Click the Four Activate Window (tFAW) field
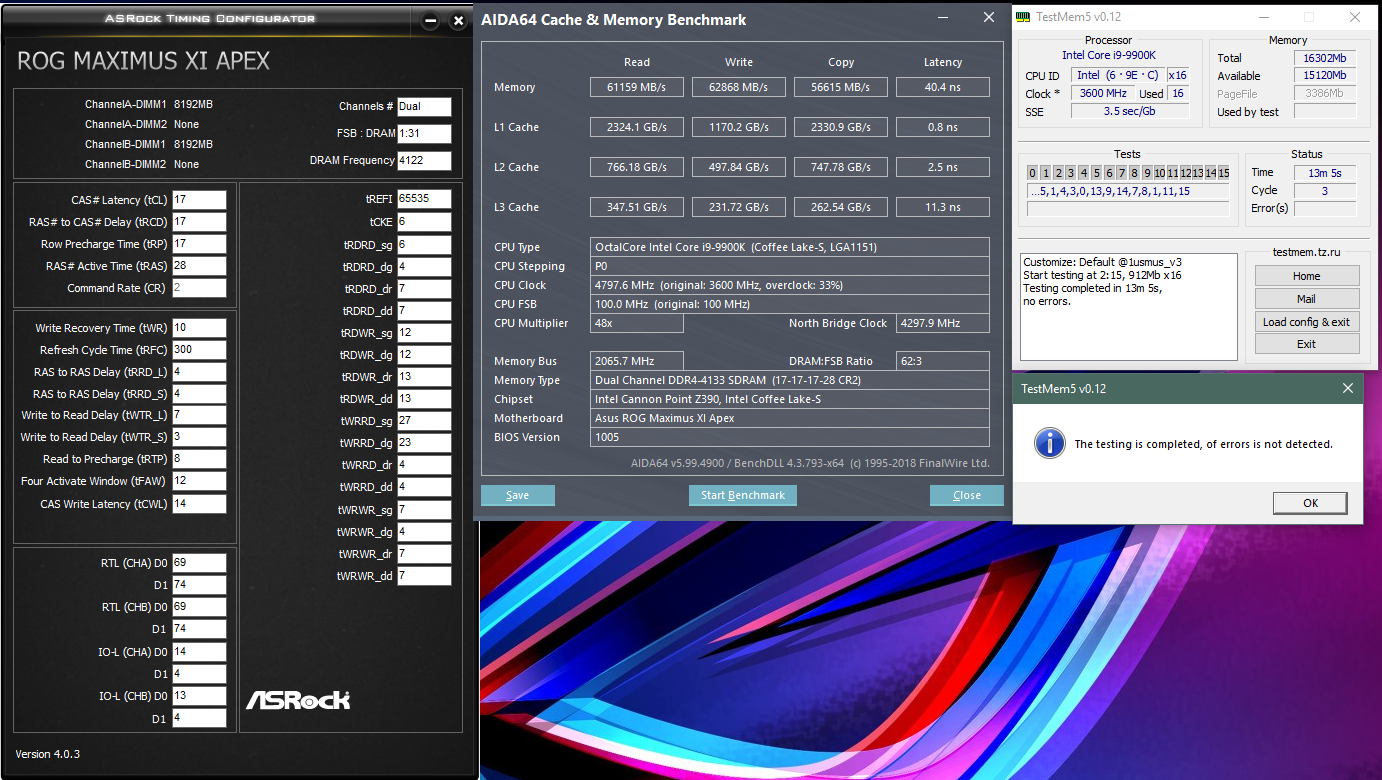The height and width of the screenshot is (780, 1382). coord(199,481)
